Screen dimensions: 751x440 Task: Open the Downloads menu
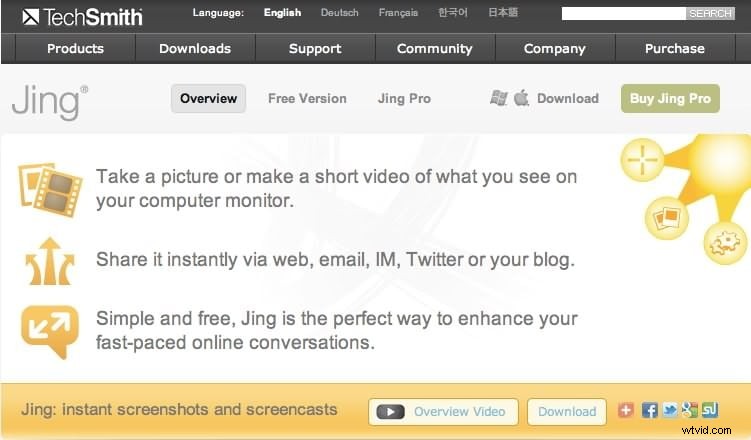coord(195,48)
